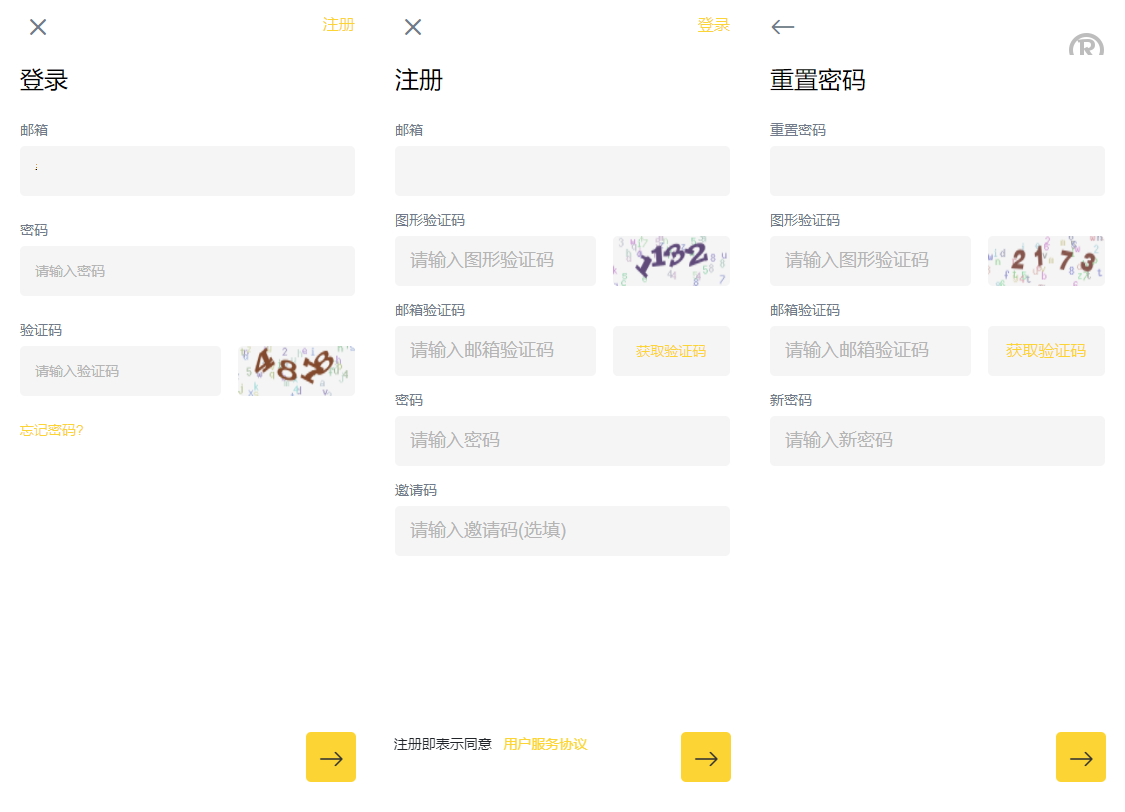Go back from the 重置密码 screen
The width and height of the screenshot is (1125, 812).
(x=782, y=27)
